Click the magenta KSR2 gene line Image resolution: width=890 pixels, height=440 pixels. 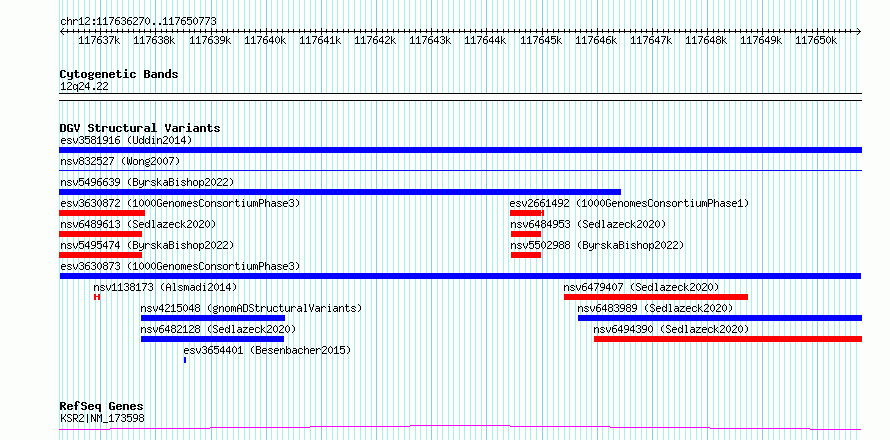point(460,427)
